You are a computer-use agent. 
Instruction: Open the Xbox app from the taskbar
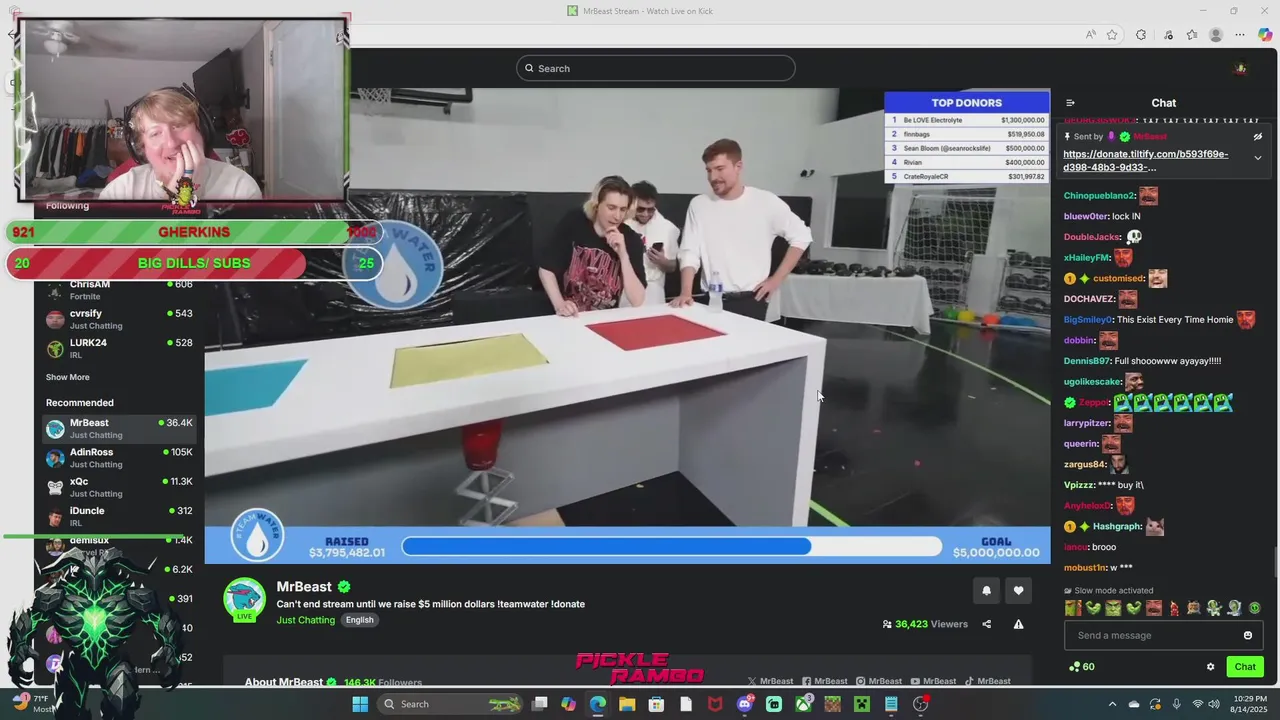pyautogui.click(x=803, y=704)
